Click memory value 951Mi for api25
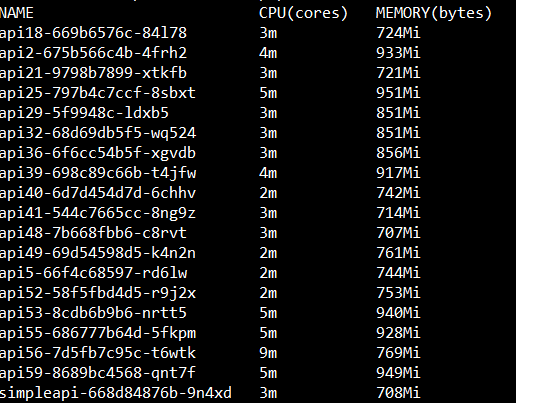The image size is (539, 403). coord(398,93)
